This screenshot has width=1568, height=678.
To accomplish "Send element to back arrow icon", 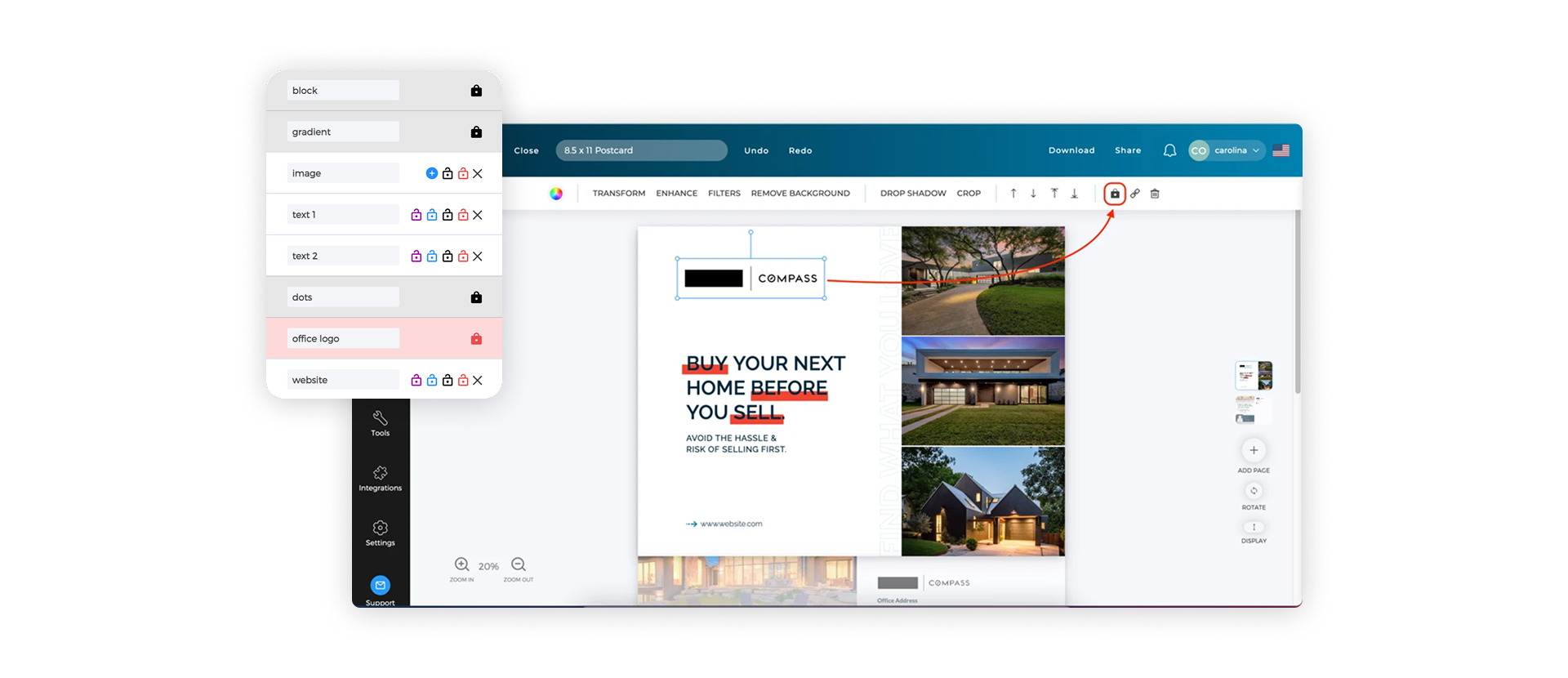I will [1075, 194].
